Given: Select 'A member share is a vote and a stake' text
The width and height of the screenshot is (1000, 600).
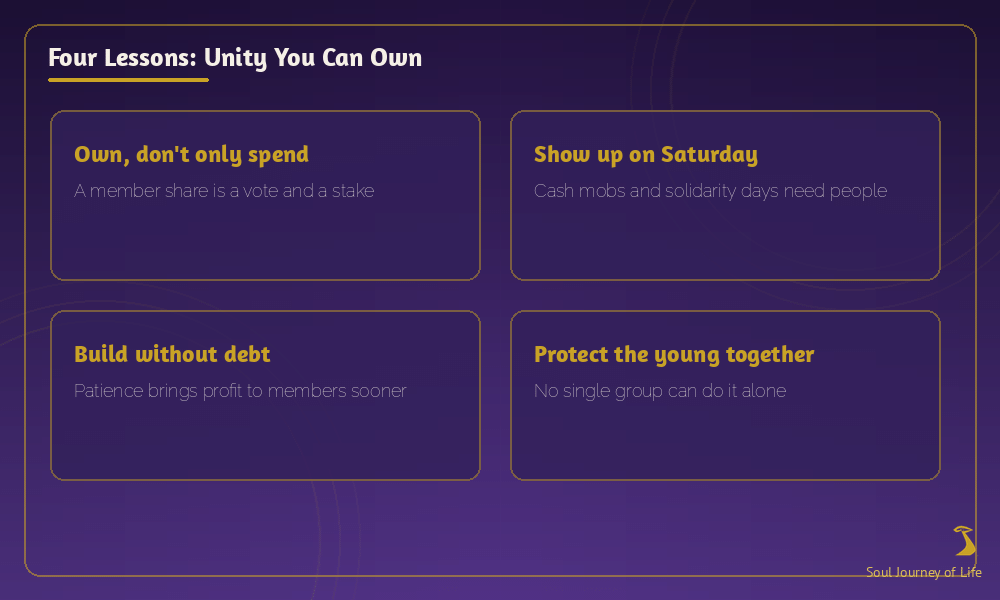Looking at the screenshot, I should [x=224, y=191].
